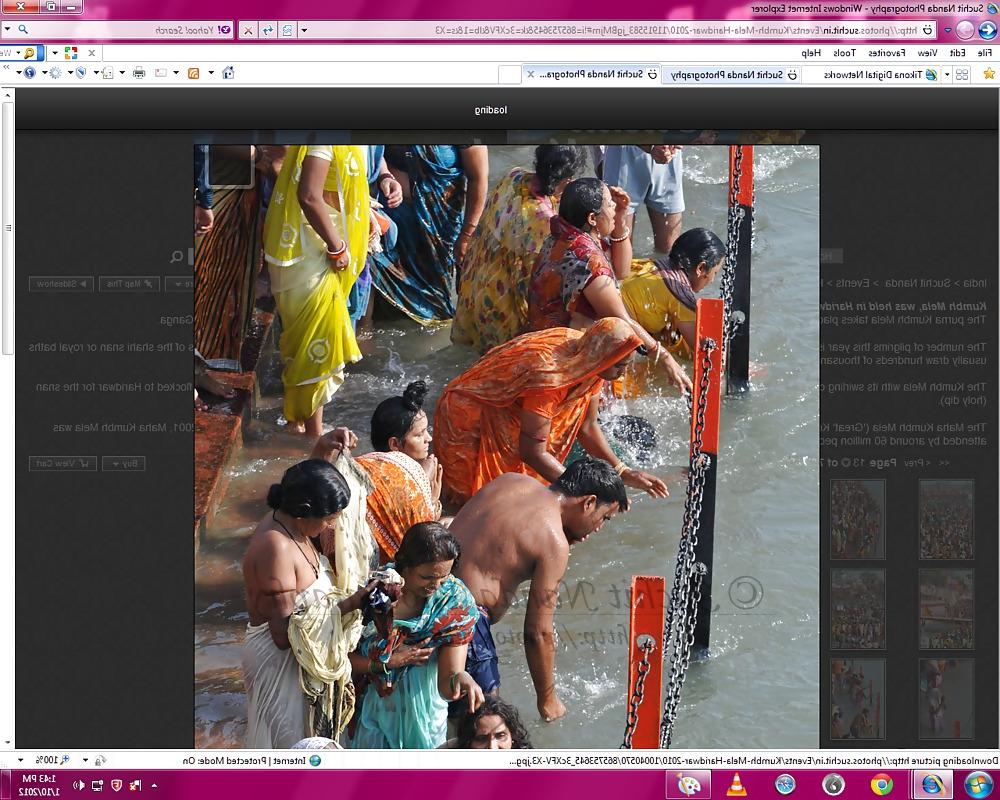Expand the Home button dropdown arrow
Viewport: 1000px width, 800px height.
(211, 73)
